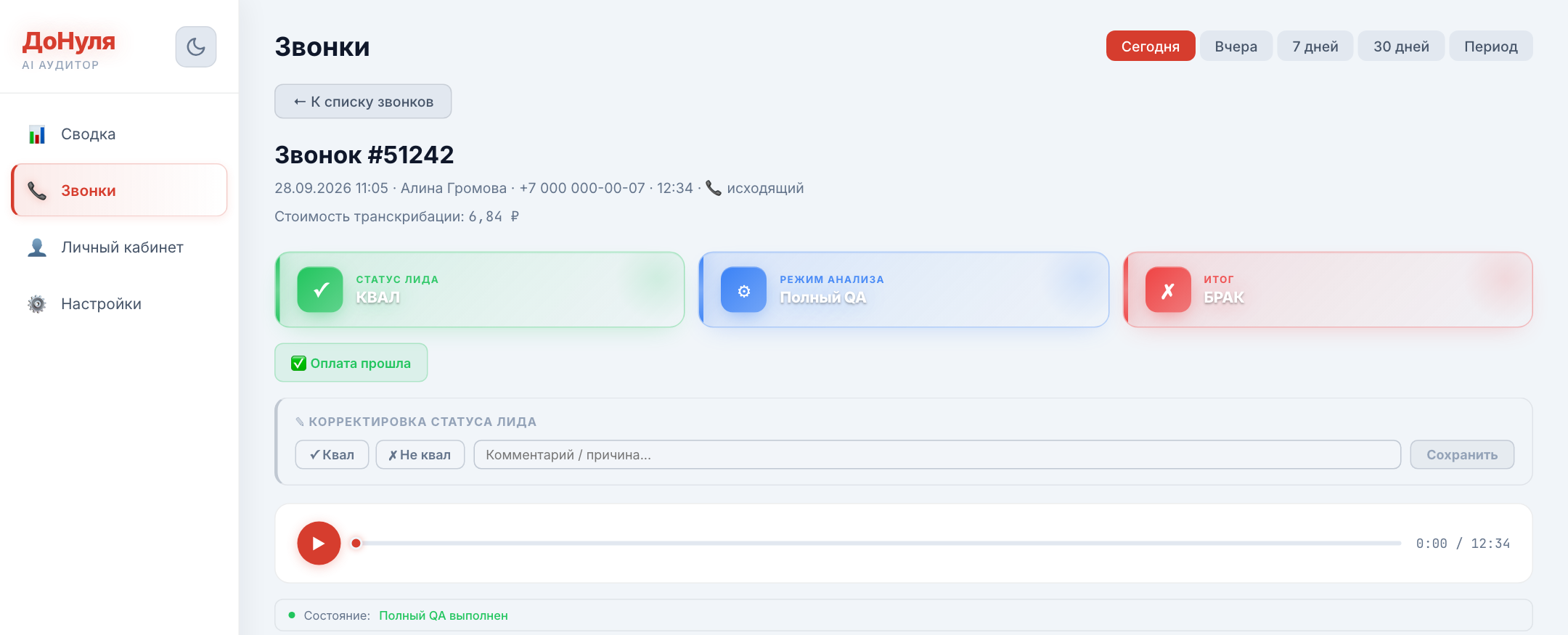Mark the lead as Не квал
The width and height of the screenshot is (1568, 635).
(x=420, y=454)
